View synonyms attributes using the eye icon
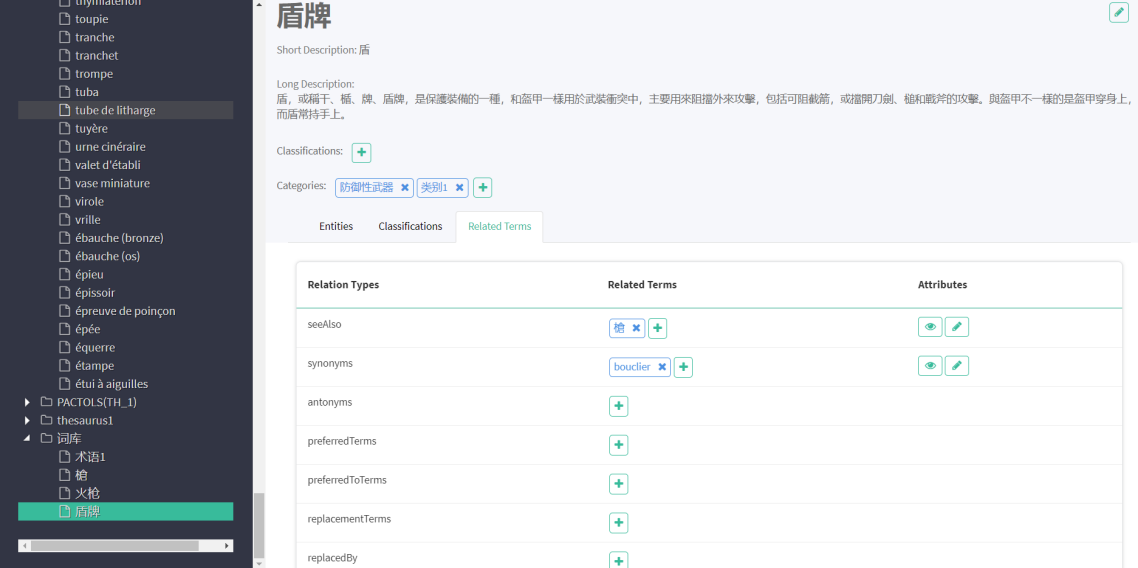The height and width of the screenshot is (568, 1138). (x=930, y=366)
